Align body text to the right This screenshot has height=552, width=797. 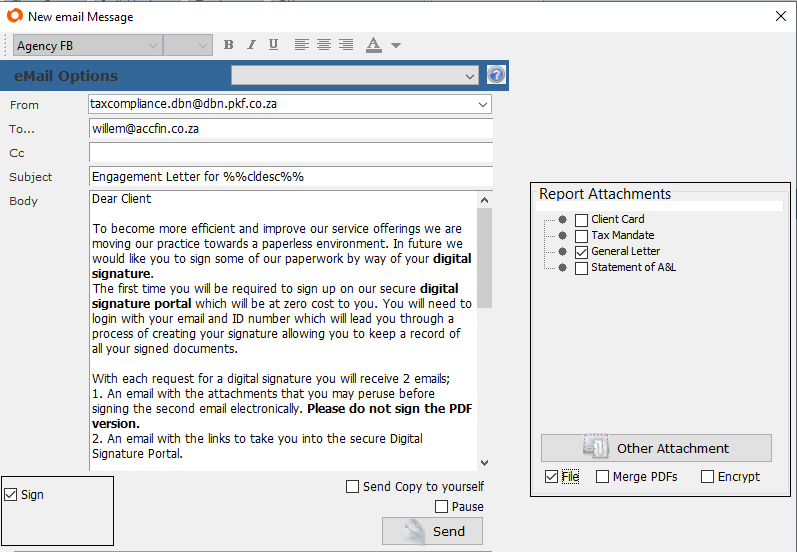click(345, 45)
